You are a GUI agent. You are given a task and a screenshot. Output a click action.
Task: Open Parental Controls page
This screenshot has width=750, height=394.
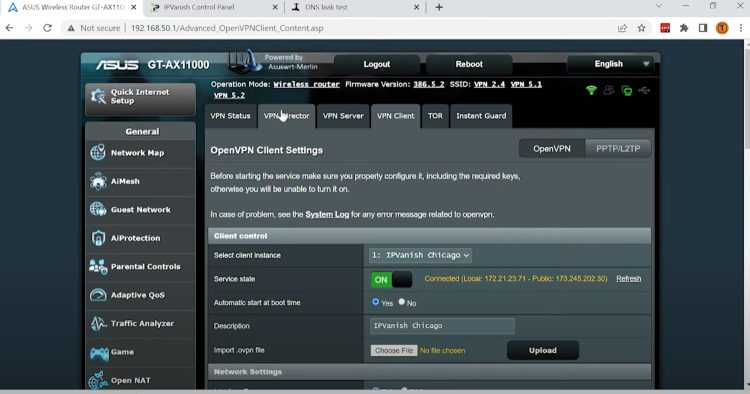140,266
